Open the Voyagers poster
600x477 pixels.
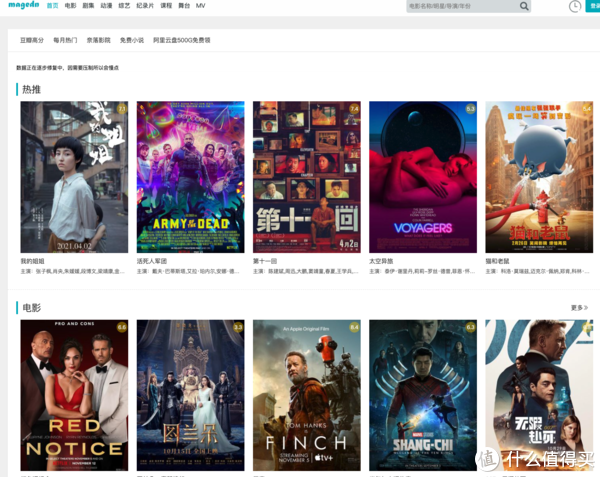click(x=423, y=177)
